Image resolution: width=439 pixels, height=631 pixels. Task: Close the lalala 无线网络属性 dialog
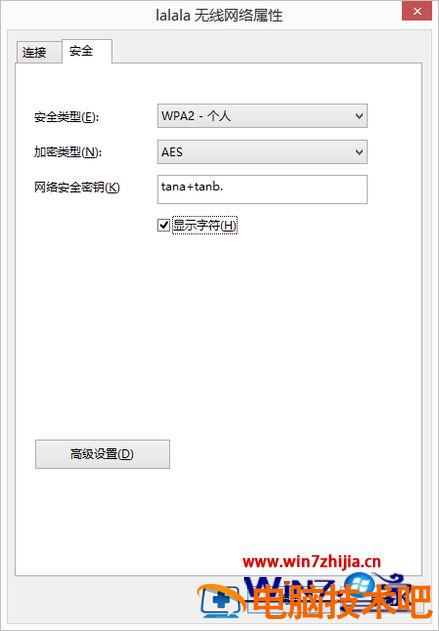point(417,11)
